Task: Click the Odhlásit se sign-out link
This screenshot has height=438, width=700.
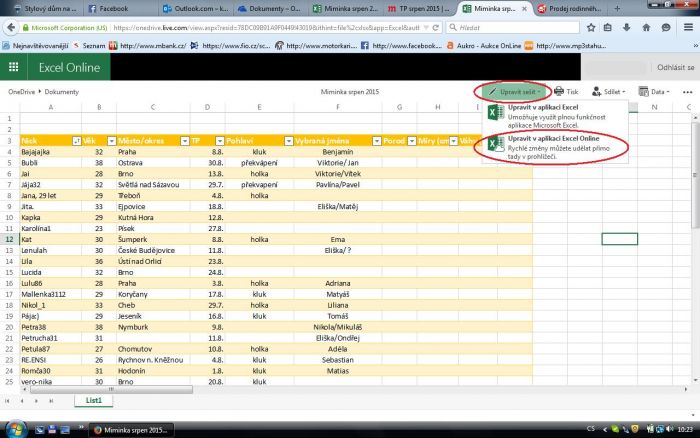Action: coord(672,67)
